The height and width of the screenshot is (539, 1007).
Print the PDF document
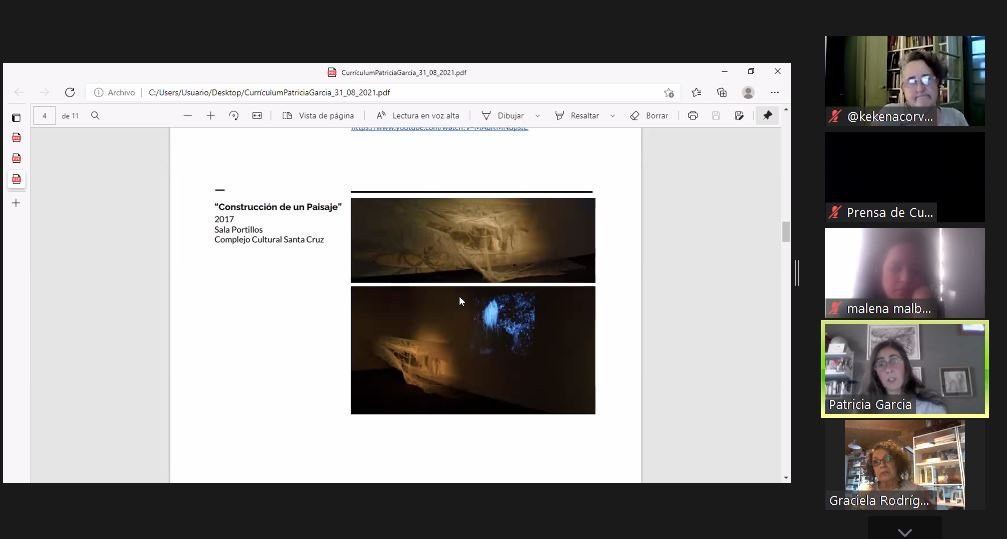[x=692, y=116]
